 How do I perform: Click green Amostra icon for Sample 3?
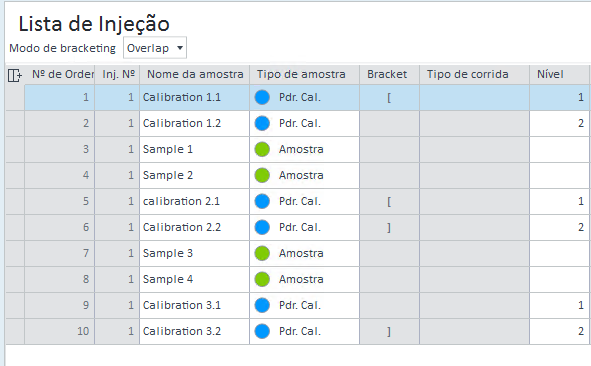click(x=262, y=253)
